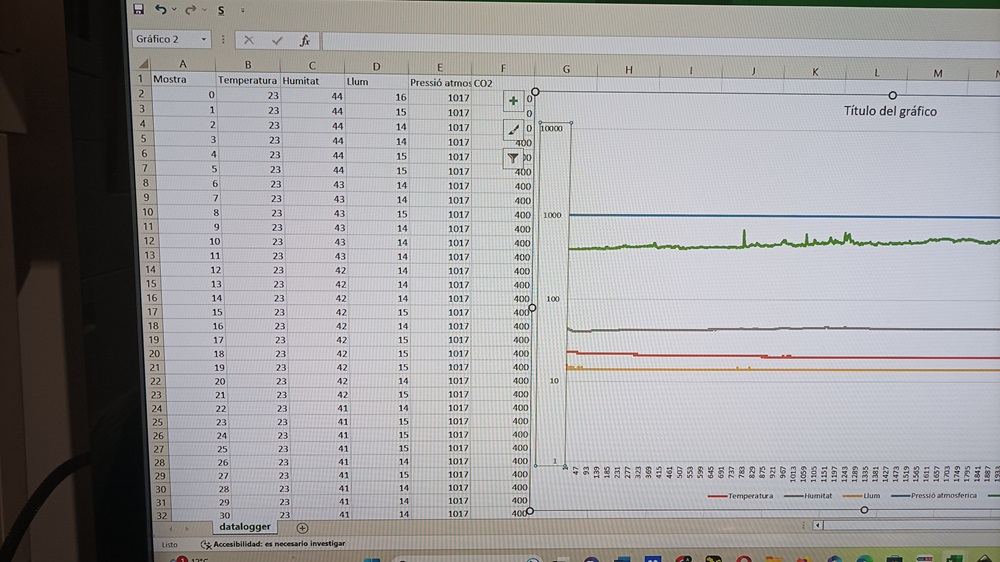Screen dimensions: 1000x562
Task: Open the Chart Elements plus button
Action: 513,101
